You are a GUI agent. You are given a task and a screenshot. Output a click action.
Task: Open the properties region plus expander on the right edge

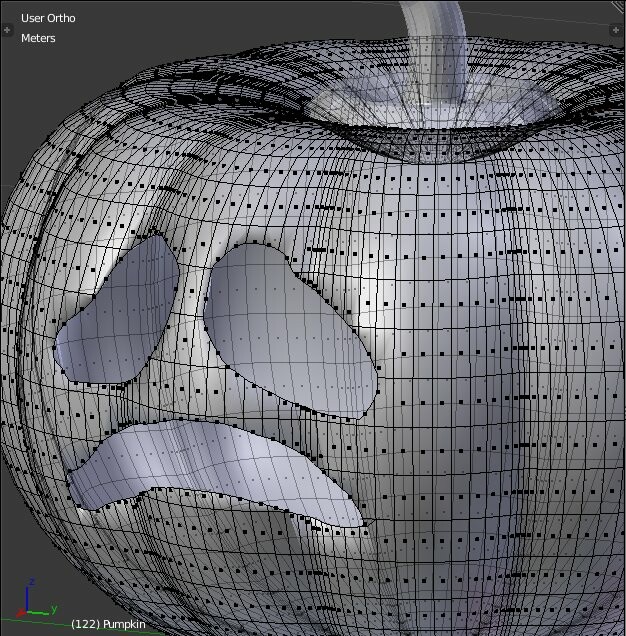pyautogui.click(x=615, y=30)
